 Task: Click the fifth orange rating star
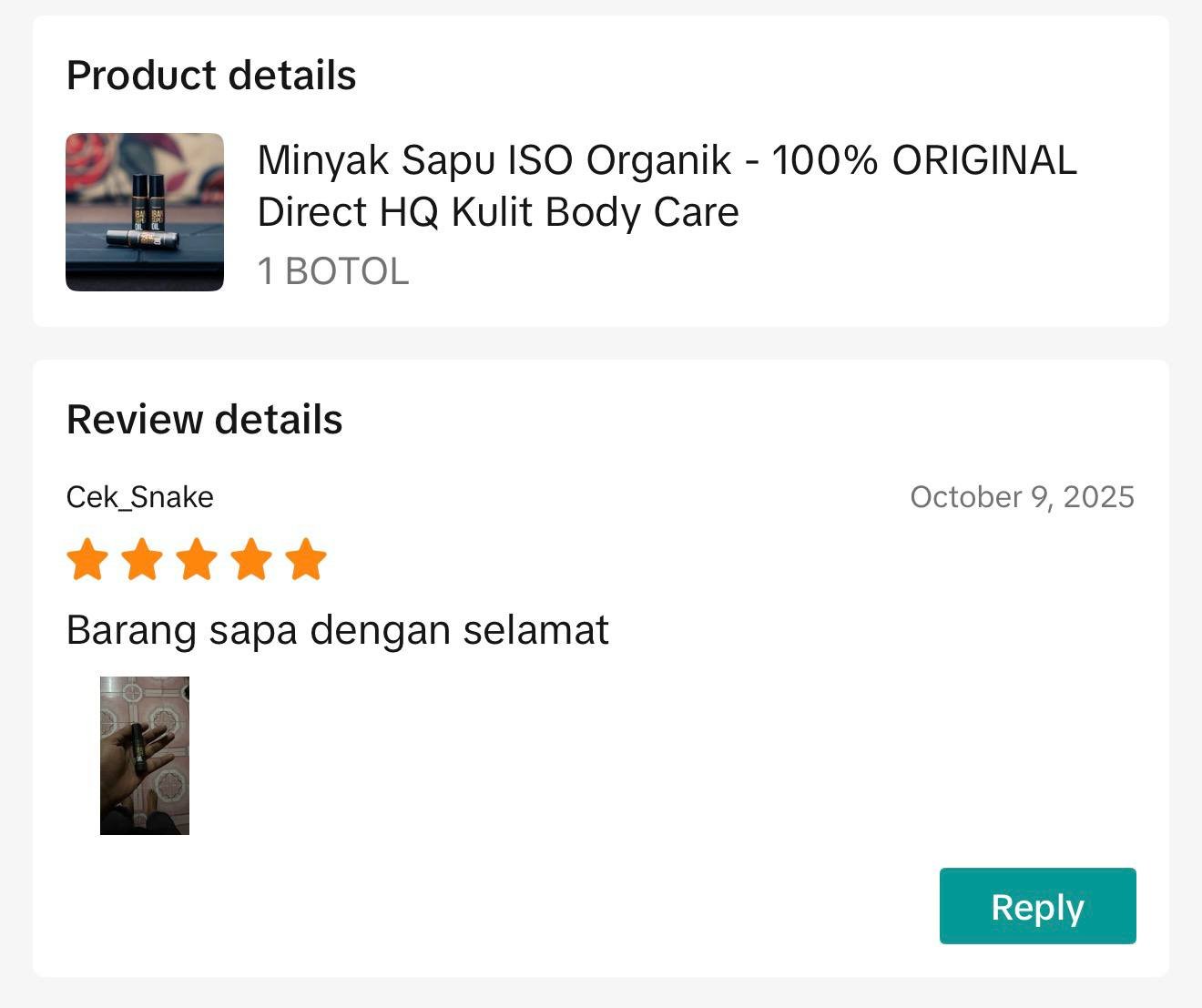pos(306,559)
